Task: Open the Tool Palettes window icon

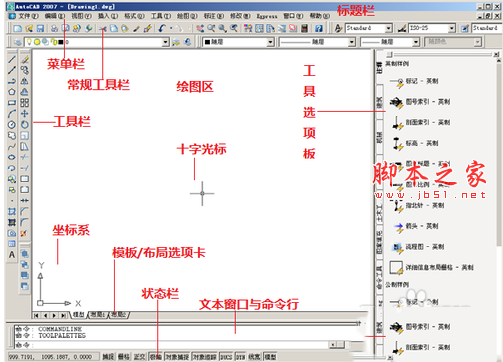Action: [270, 28]
